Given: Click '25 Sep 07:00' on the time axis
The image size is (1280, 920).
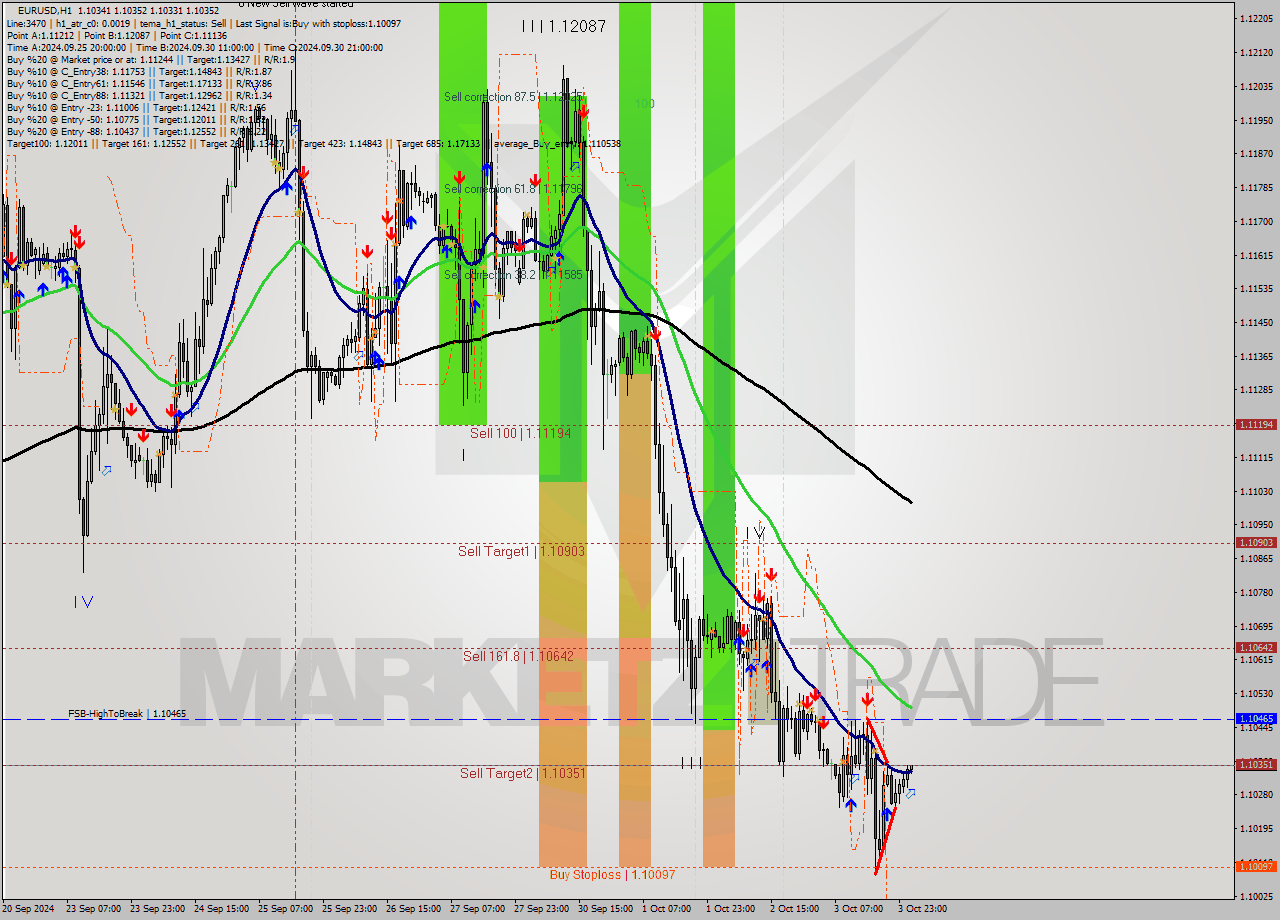Looking at the screenshot, I should pos(285,909).
